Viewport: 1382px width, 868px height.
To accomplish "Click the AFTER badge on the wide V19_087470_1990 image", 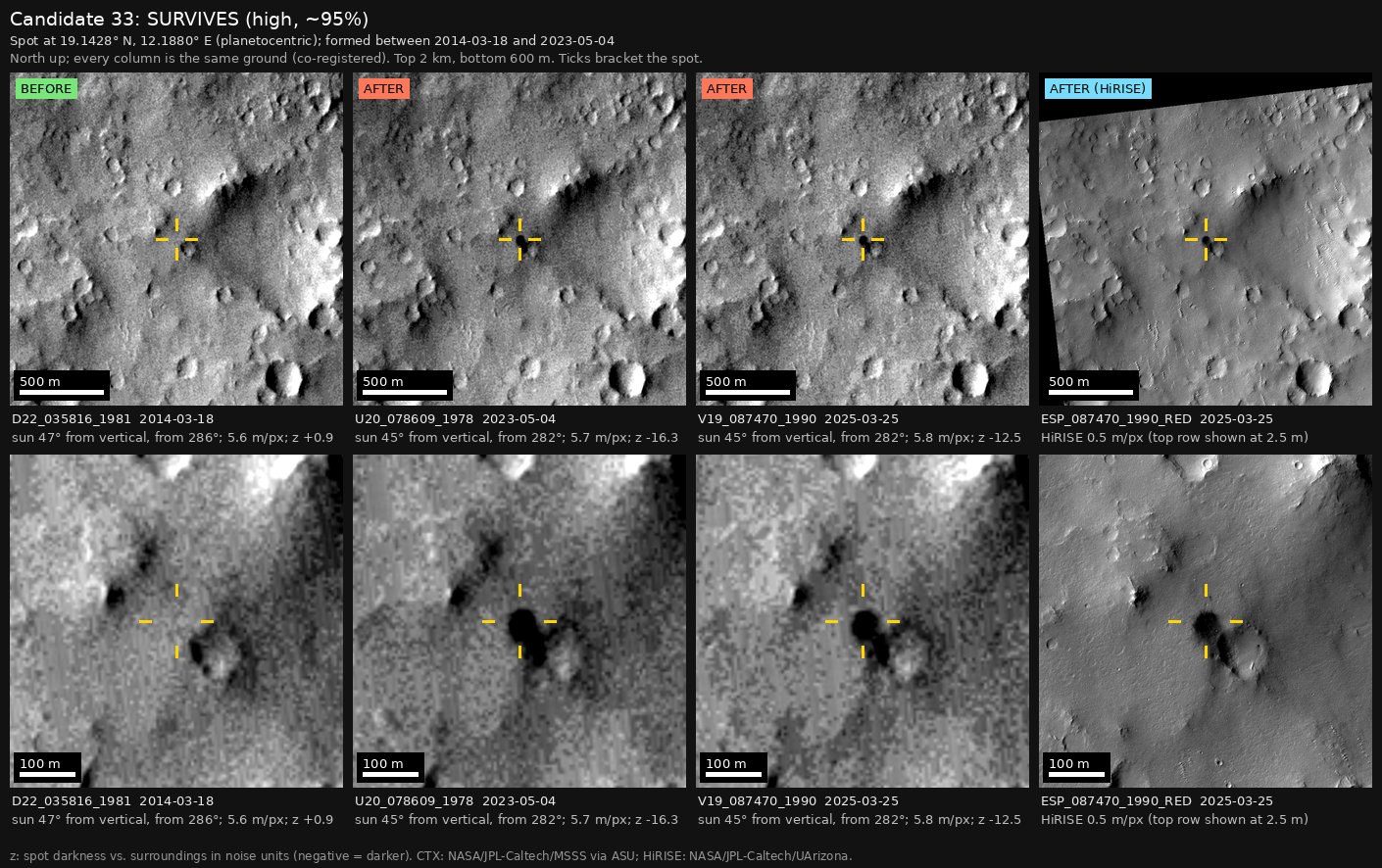I will 726,88.
